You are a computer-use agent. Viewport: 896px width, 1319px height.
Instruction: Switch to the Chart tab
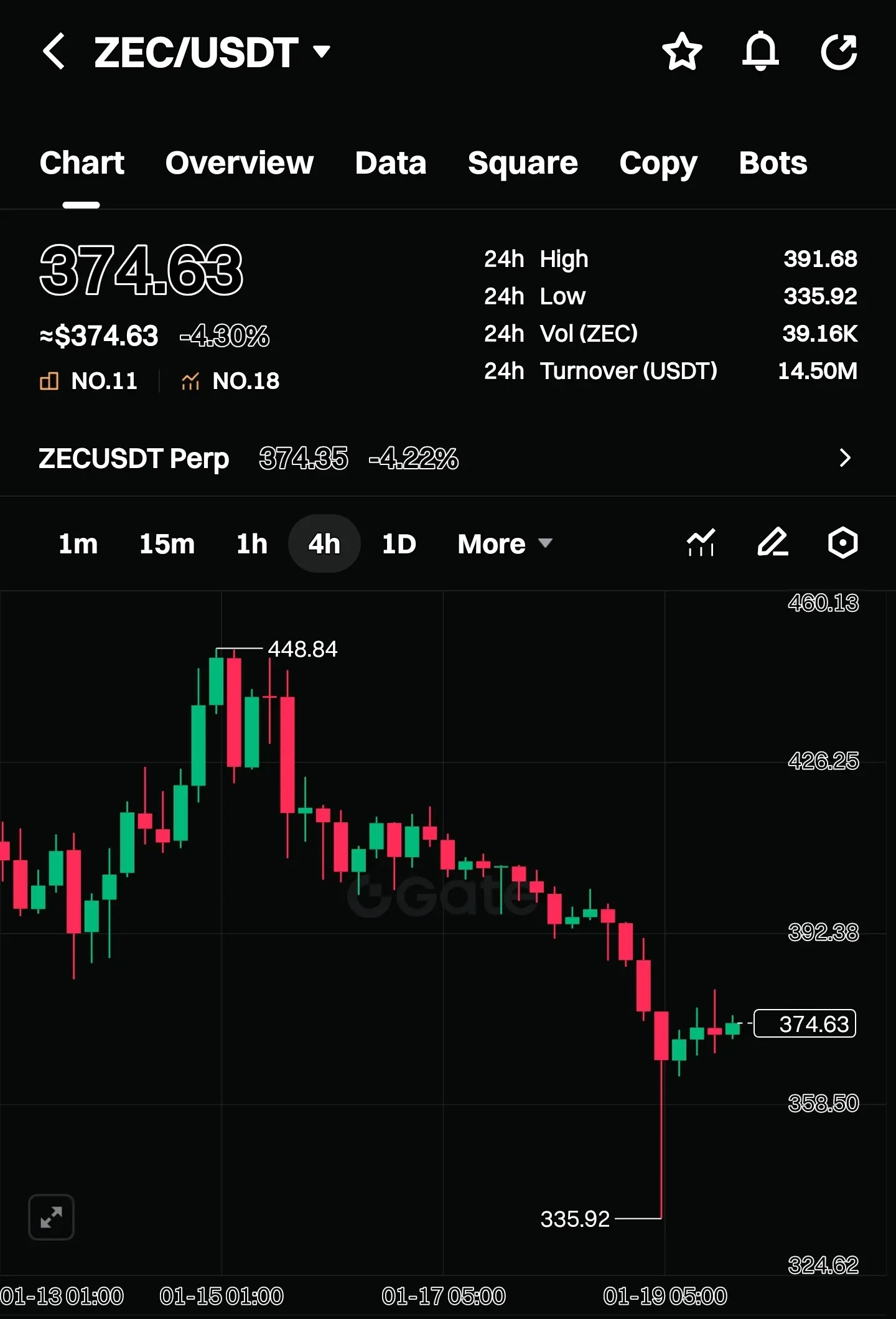tap(82, 163)
